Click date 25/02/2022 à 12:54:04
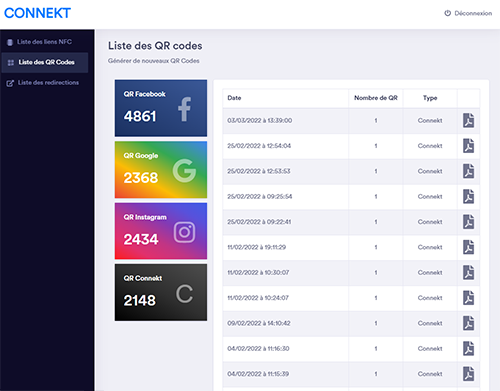 (x=259, y=146)
